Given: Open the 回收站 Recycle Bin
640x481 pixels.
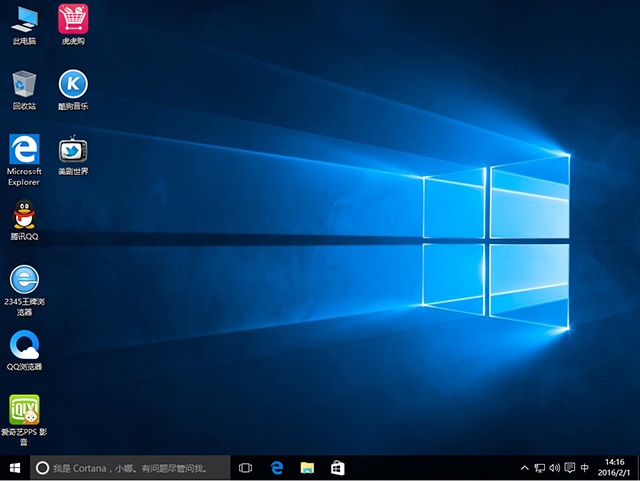Looking at the screenshot, I should (x=24, y=83).
